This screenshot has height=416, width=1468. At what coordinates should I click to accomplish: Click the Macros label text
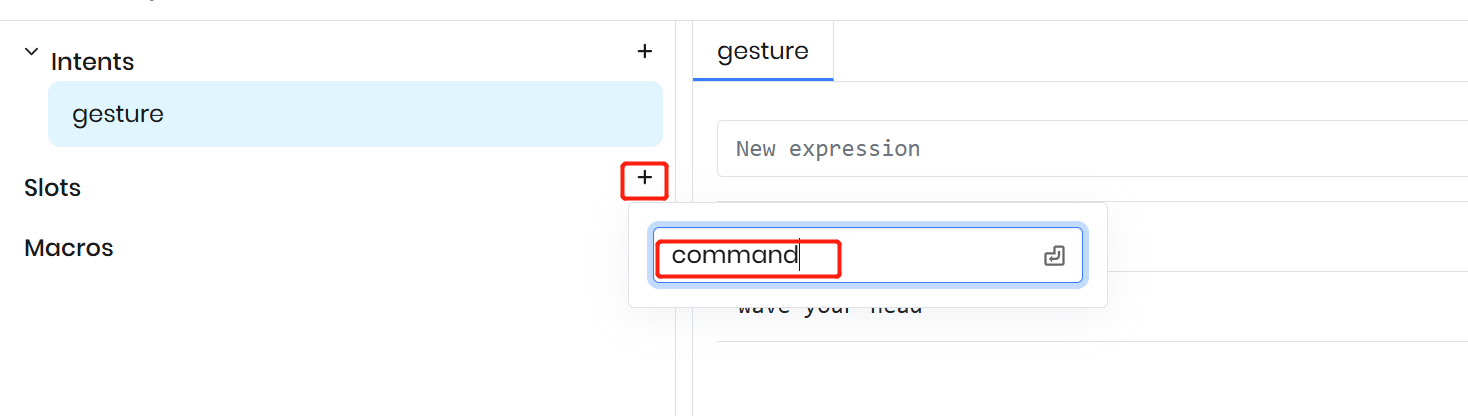click(x=68, y=248)
